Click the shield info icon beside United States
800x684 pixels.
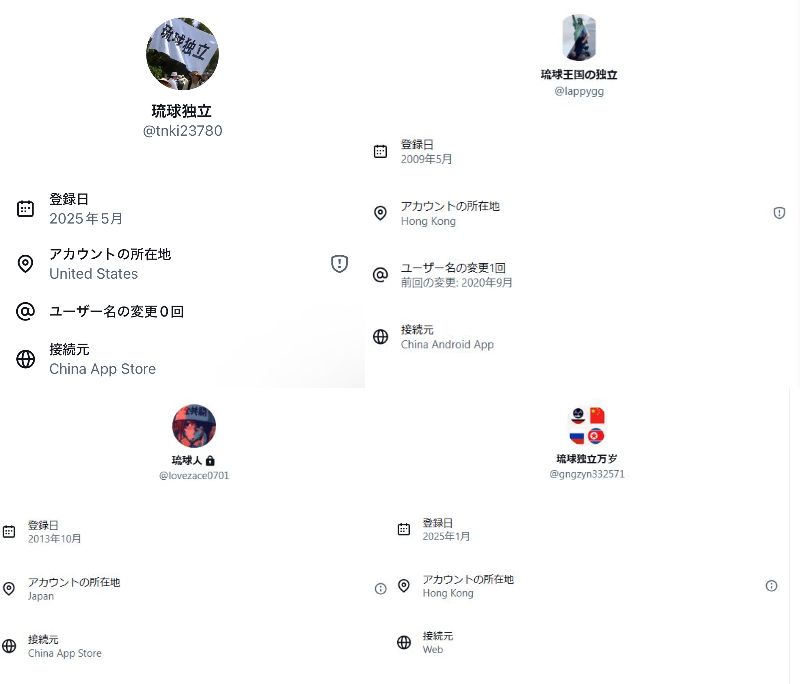[x=339, y=264]
